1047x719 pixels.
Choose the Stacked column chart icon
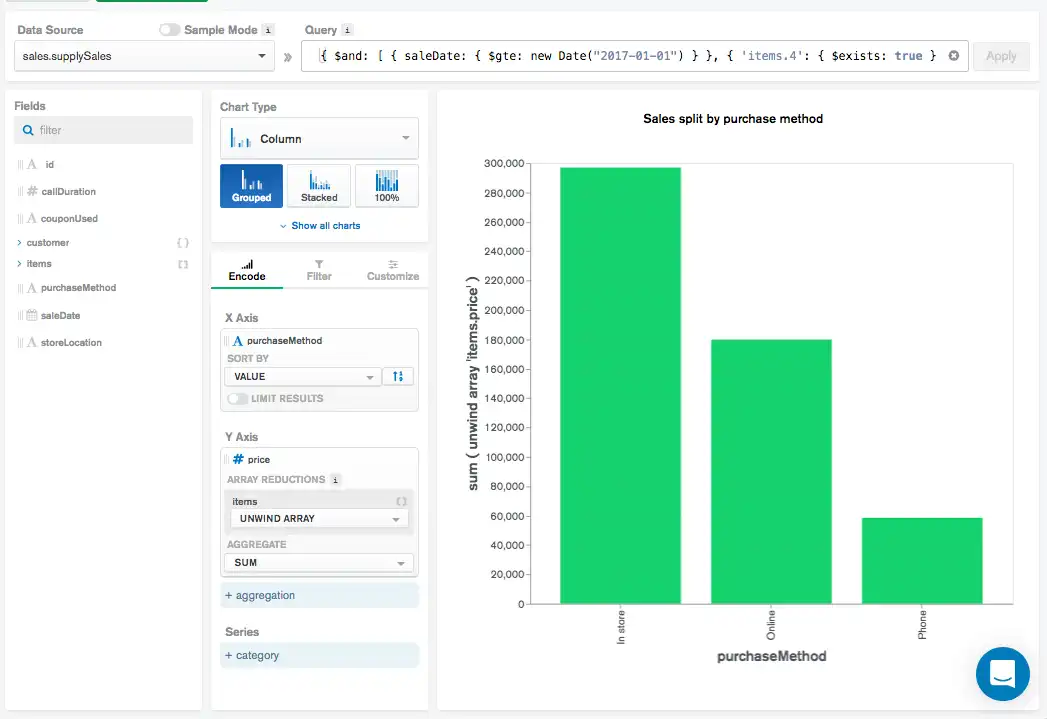319,185
